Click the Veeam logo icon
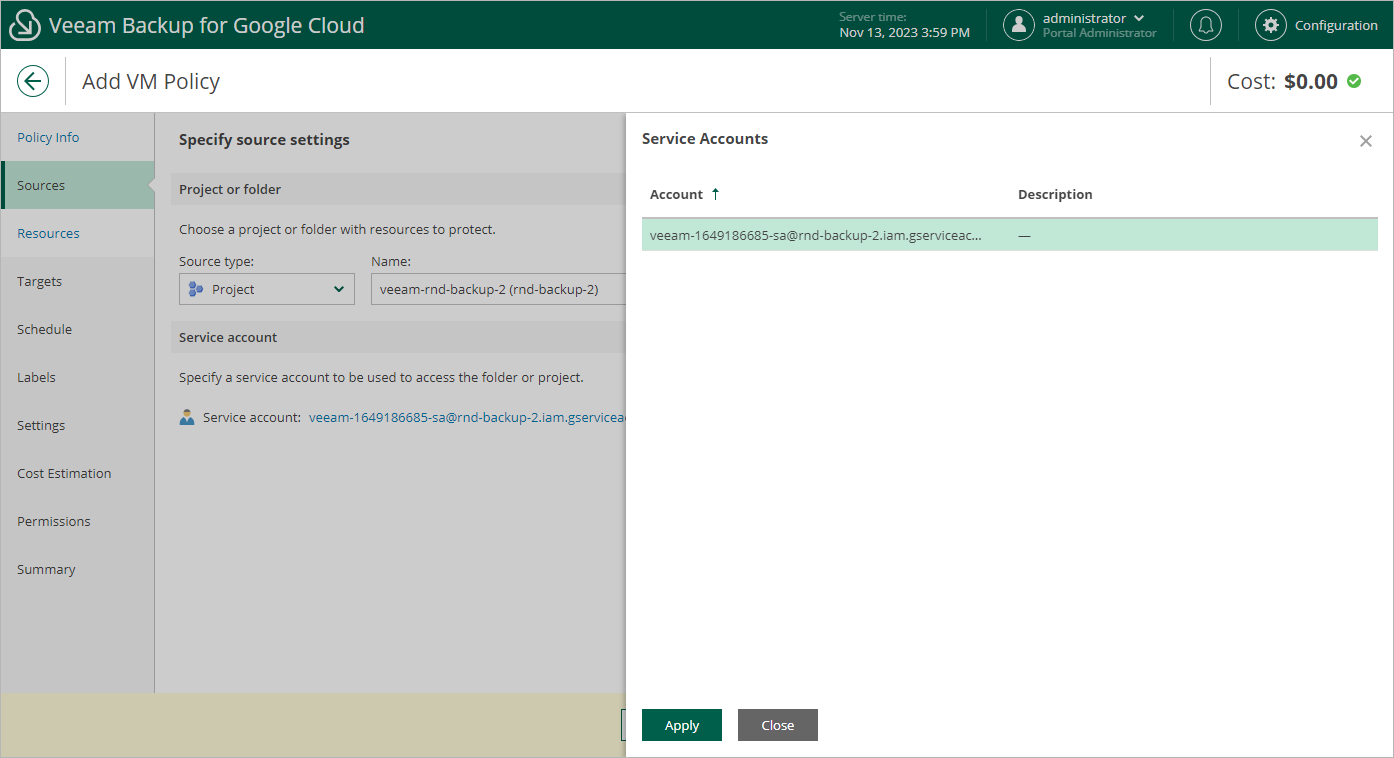 [24, 25]
